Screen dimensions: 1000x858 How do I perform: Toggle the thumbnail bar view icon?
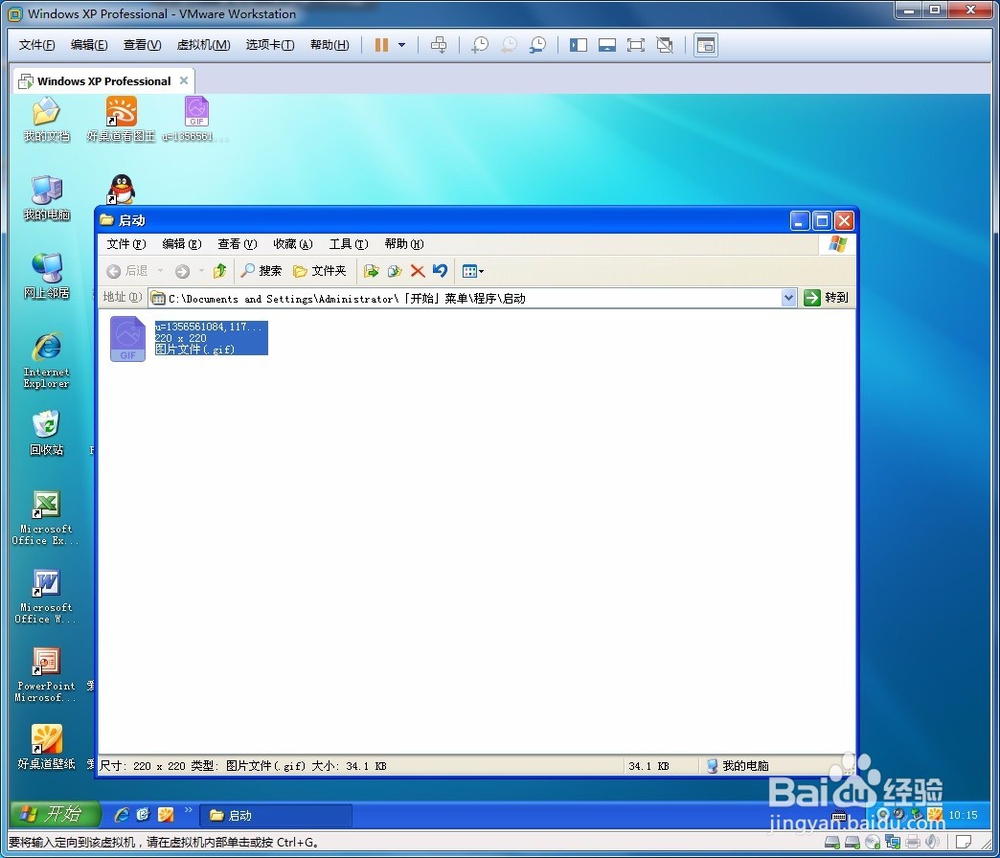pos(607,45)
